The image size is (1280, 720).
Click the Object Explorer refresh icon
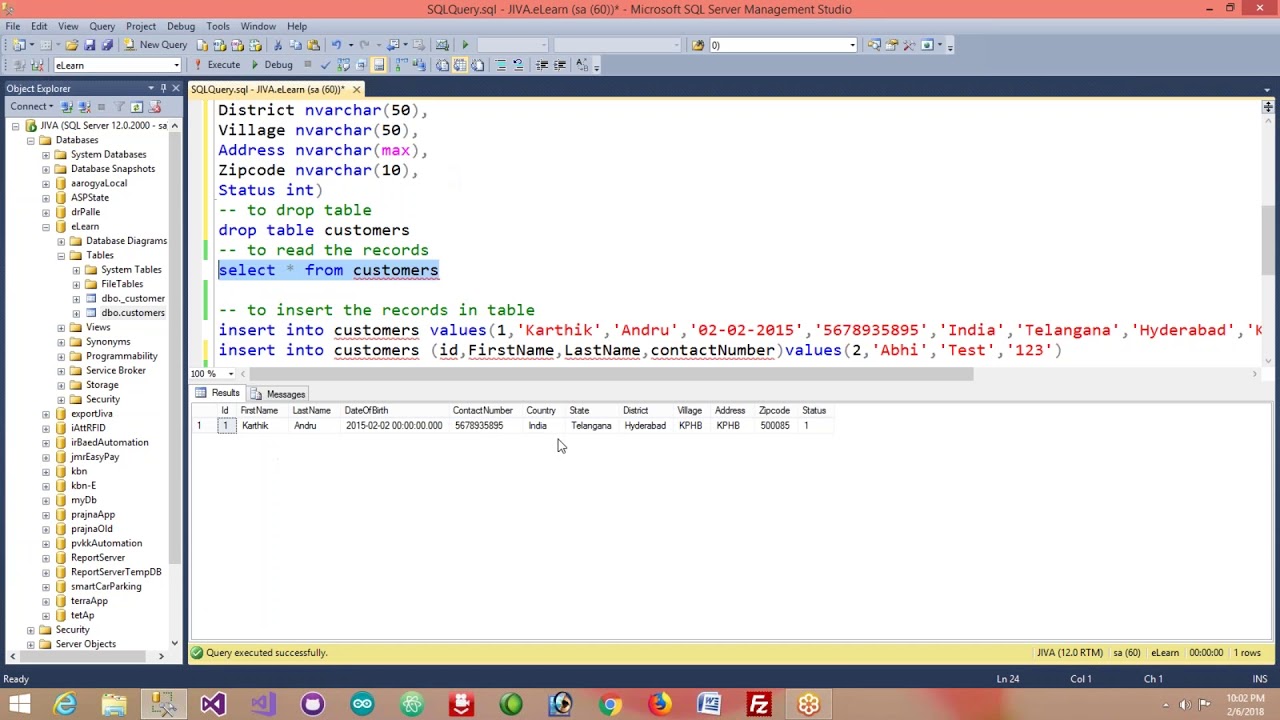coord(137,106)
